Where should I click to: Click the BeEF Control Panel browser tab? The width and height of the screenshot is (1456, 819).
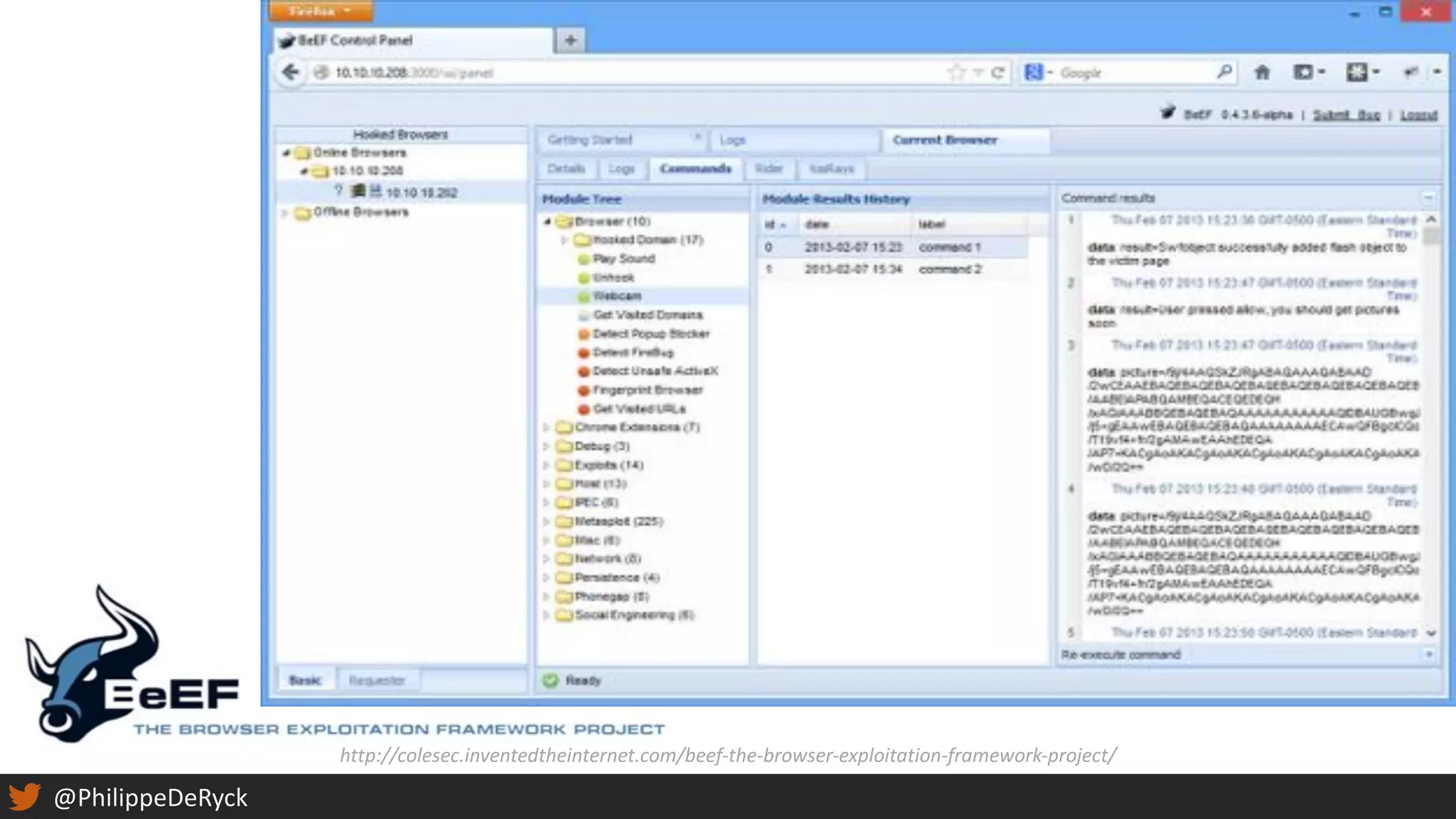pyautogui.click(x=412, y=41)
